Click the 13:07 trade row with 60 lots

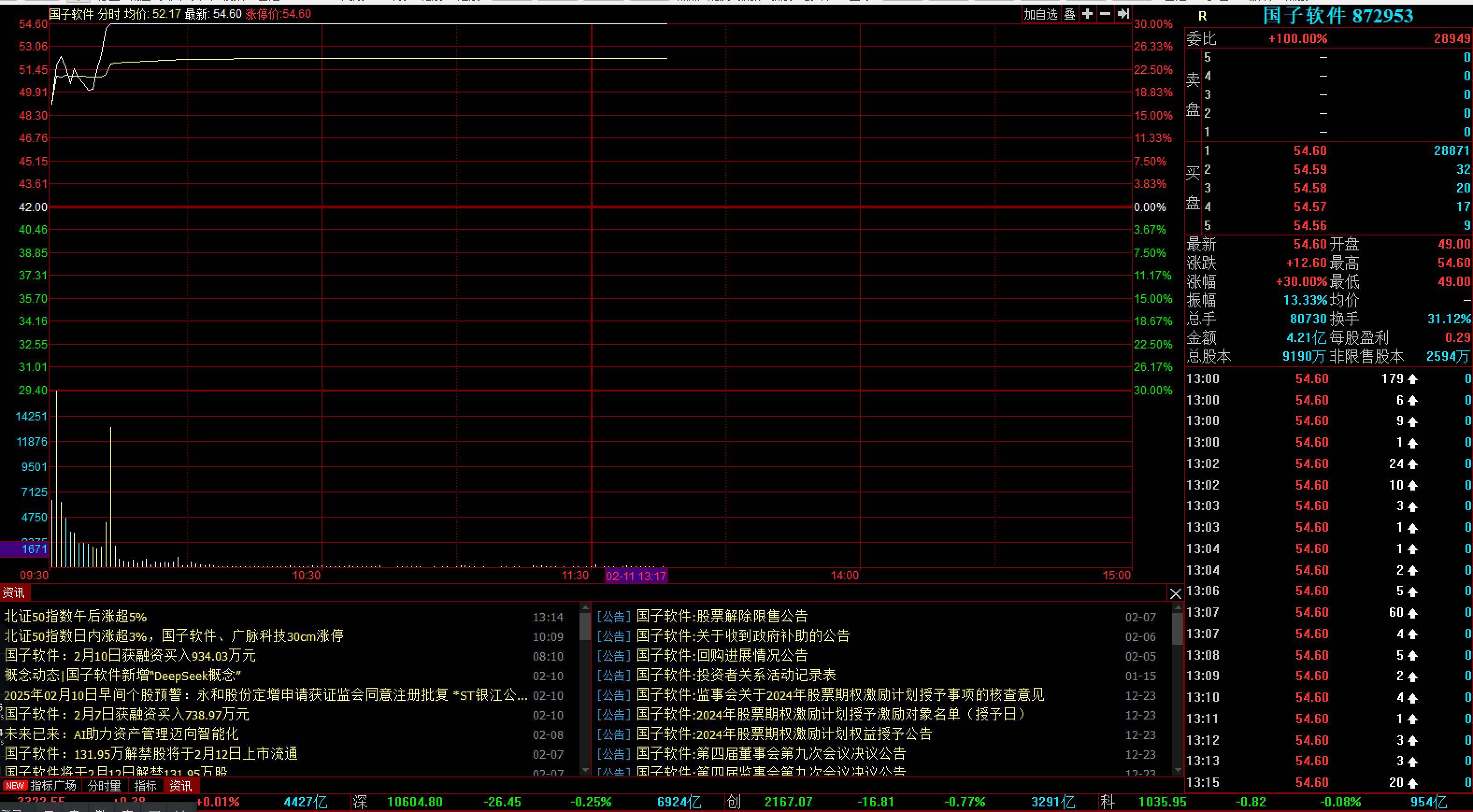pos(1329,613)
